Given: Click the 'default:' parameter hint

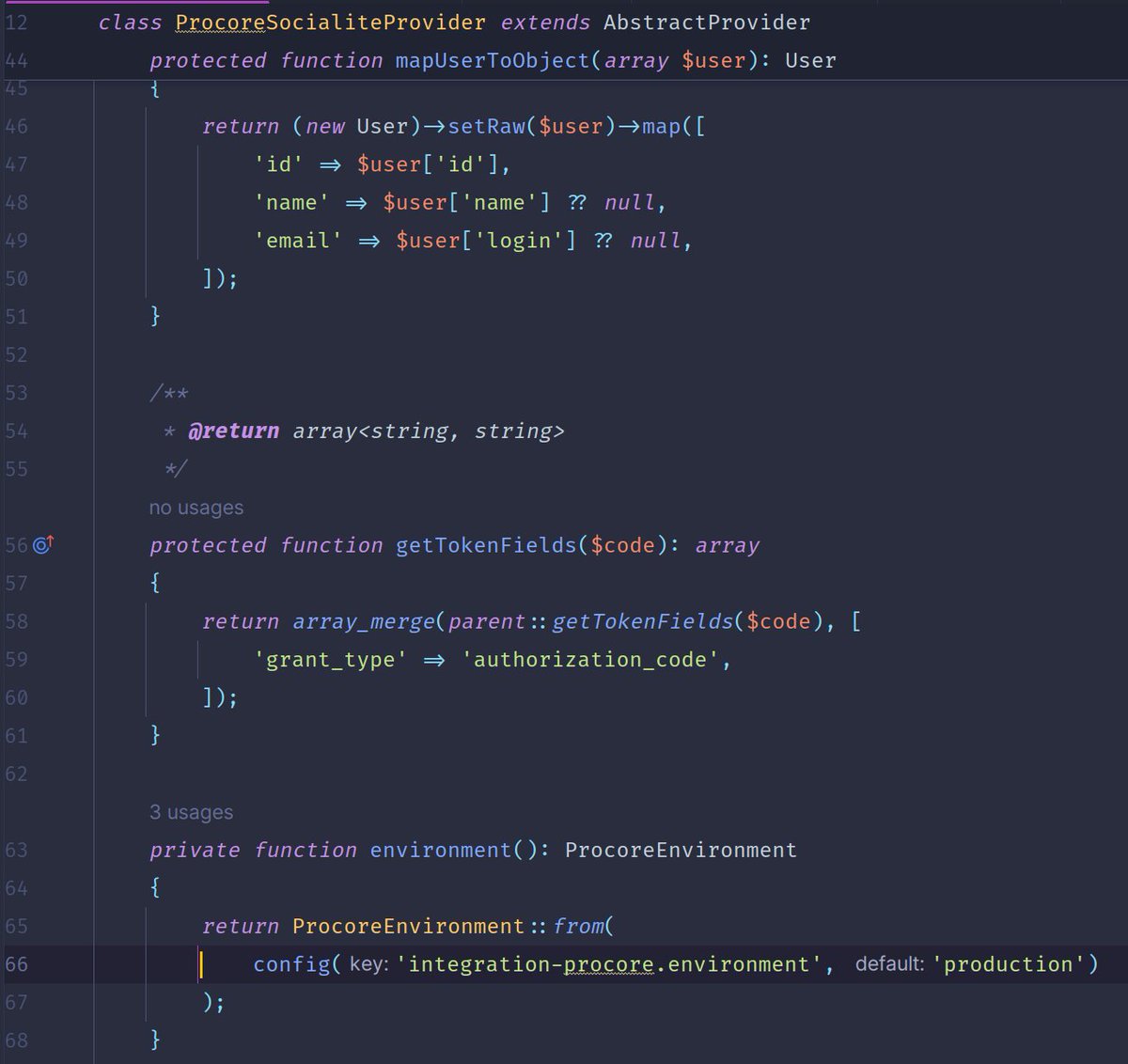Looking at the screenshot, I should (x=890, y=964).
